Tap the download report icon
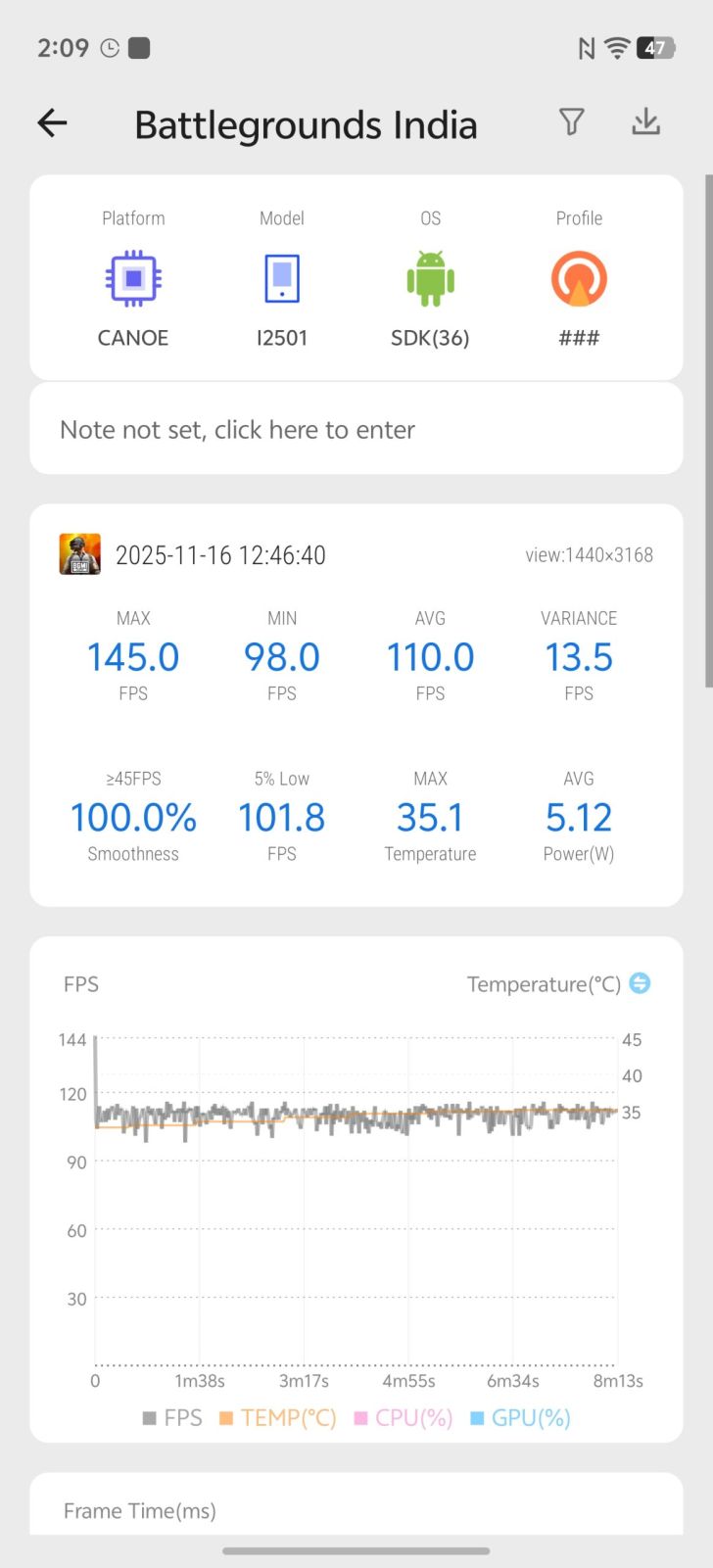Viewport: 713px width, 1568px height. 645,122
